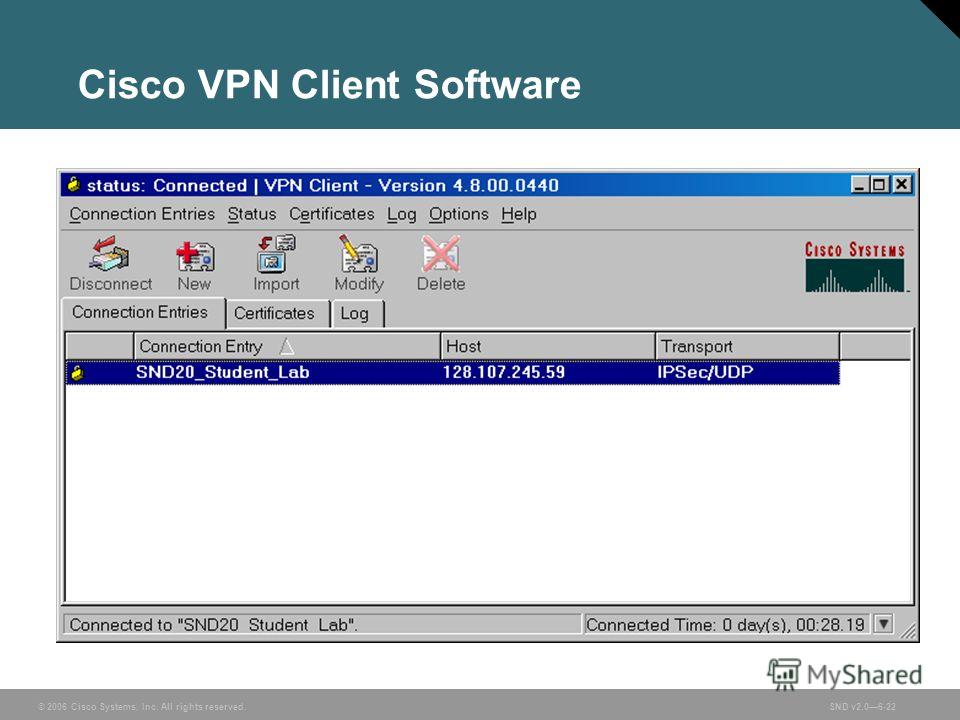Viewport: 960px width, 720px height.
Task: Open the Options menu
Action: pos(459,214)
